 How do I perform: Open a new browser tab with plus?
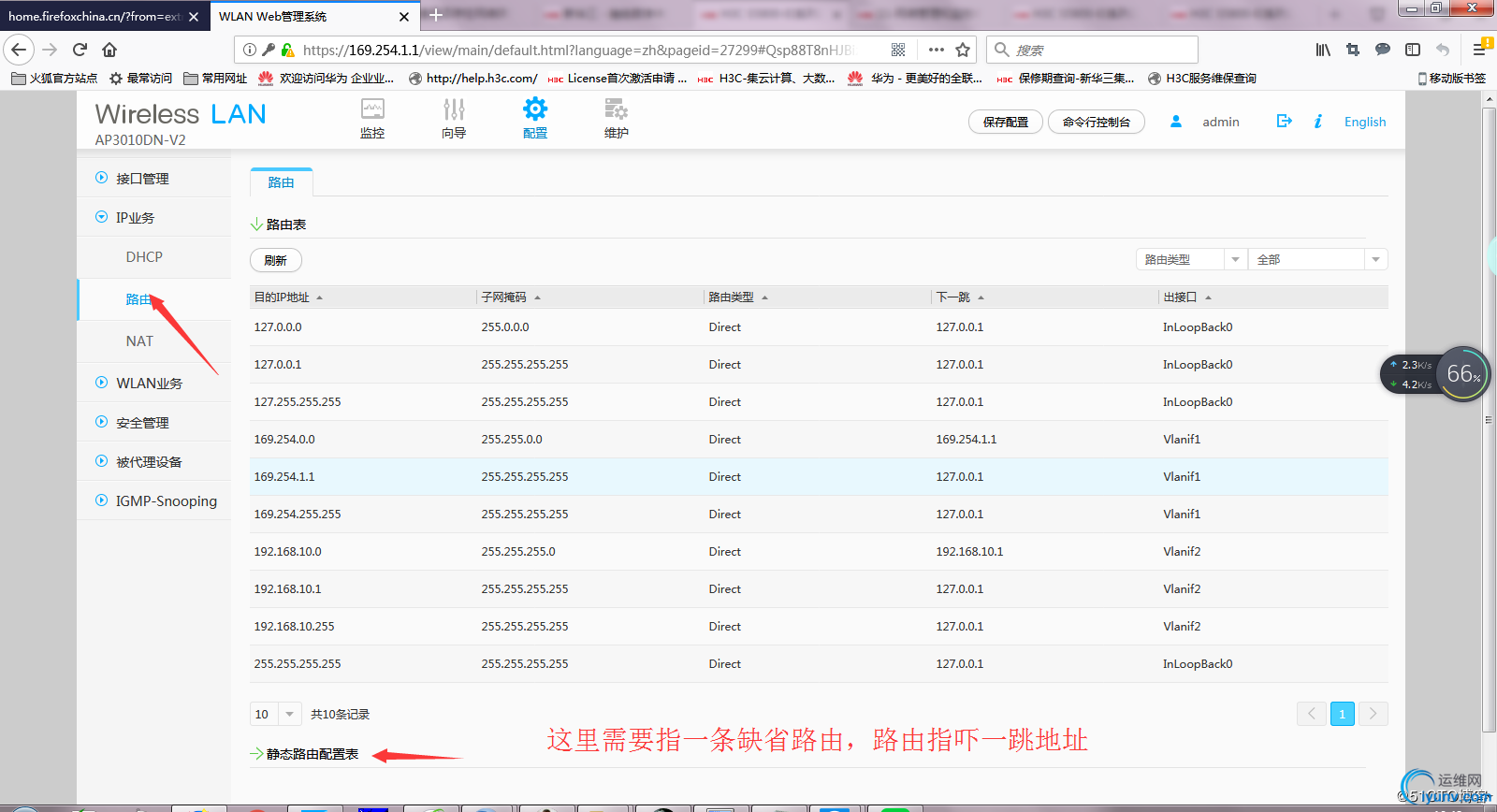click(436, 16)
